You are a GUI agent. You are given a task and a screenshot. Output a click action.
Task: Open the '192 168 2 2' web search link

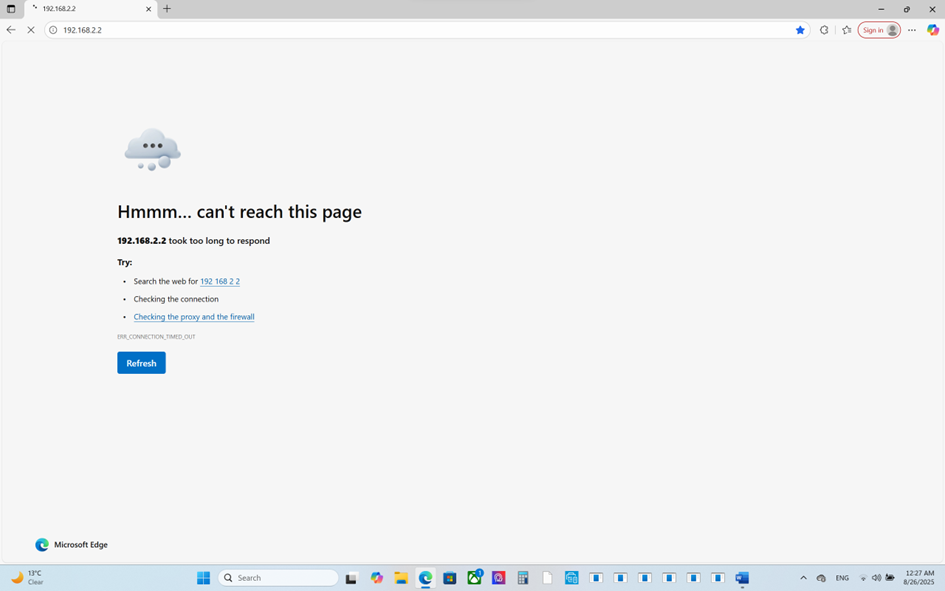(220, 281)
